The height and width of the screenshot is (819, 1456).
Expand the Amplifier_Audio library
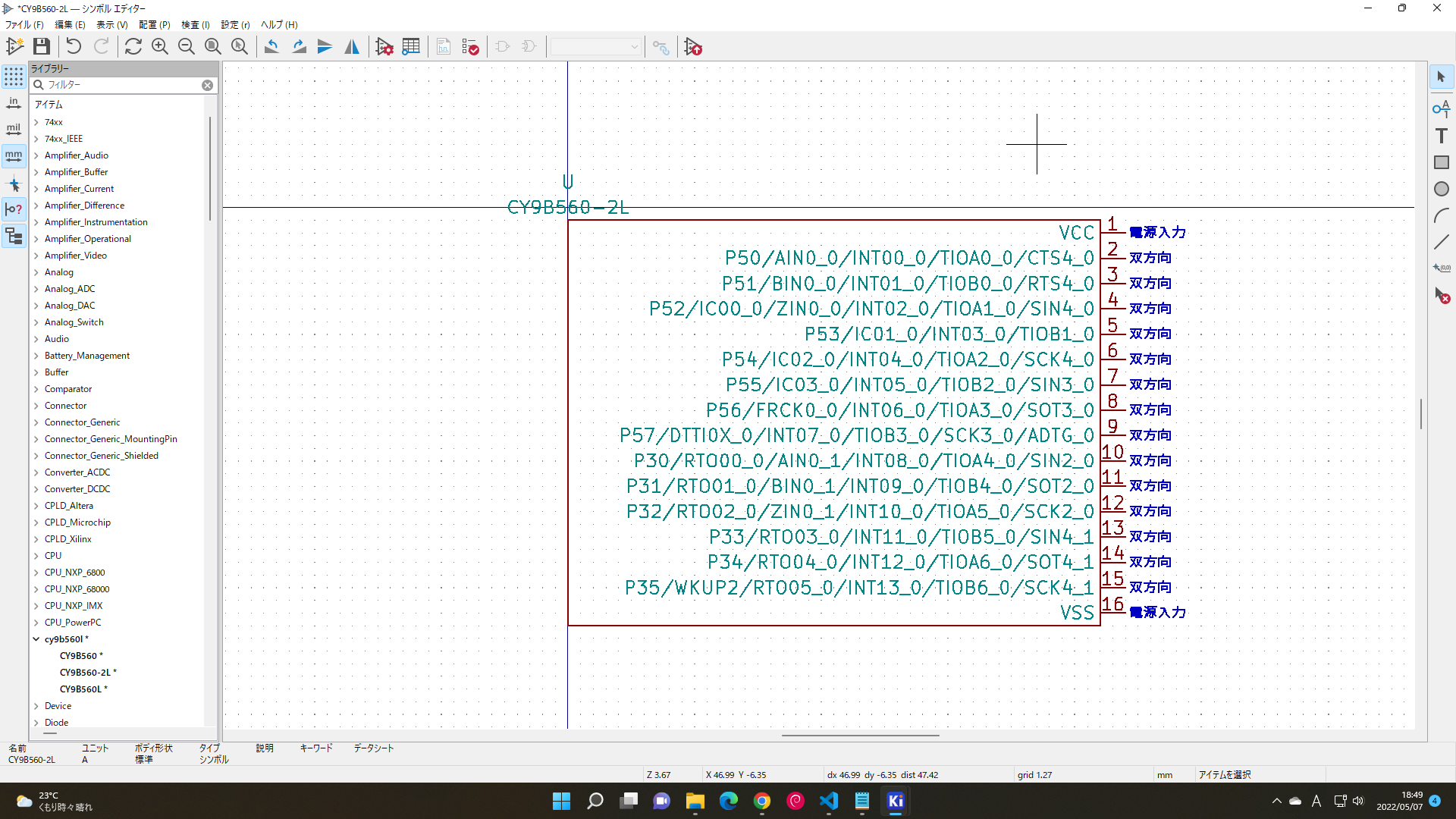coord(36,155)
